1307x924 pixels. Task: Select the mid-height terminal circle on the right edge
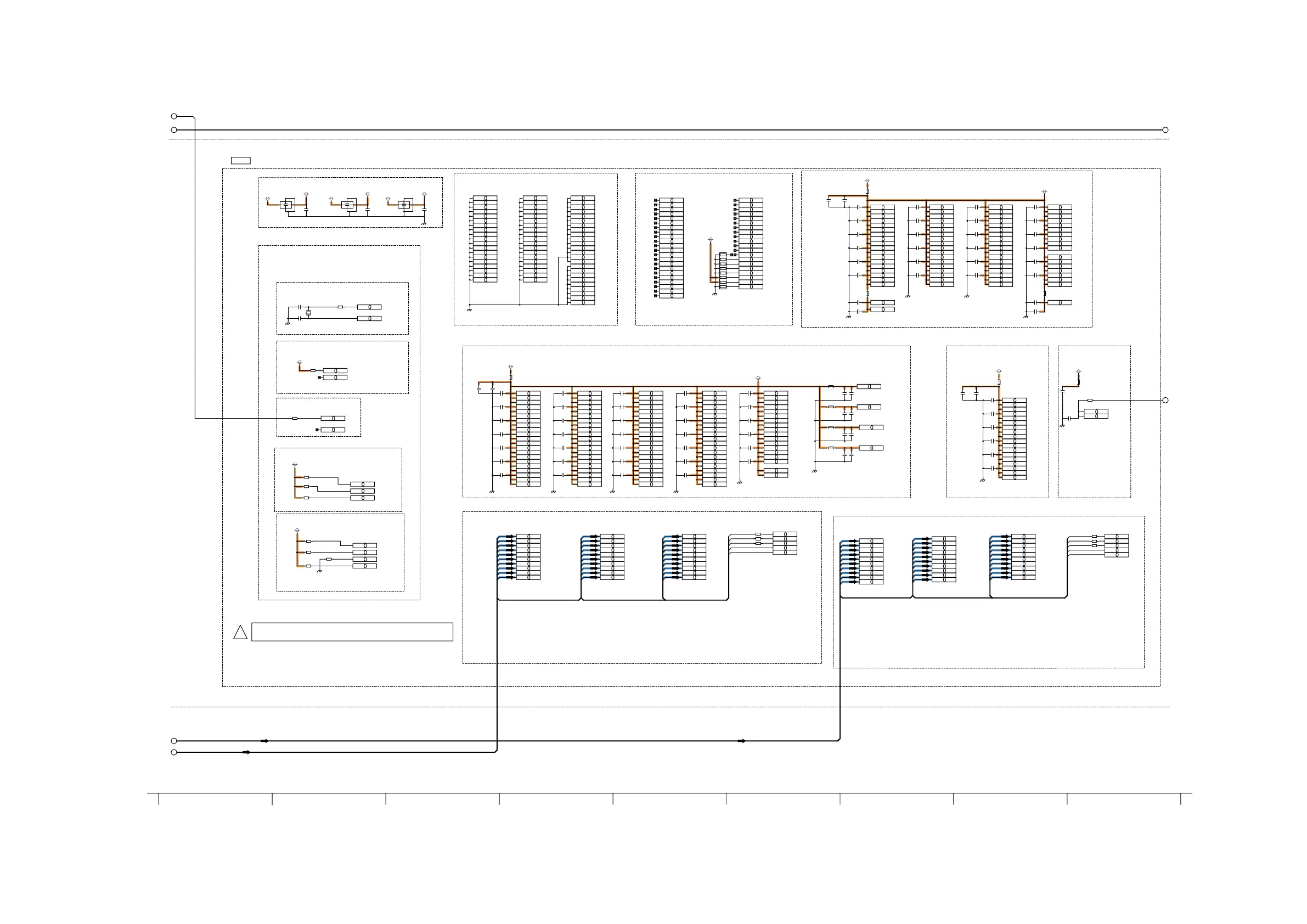1165,400
